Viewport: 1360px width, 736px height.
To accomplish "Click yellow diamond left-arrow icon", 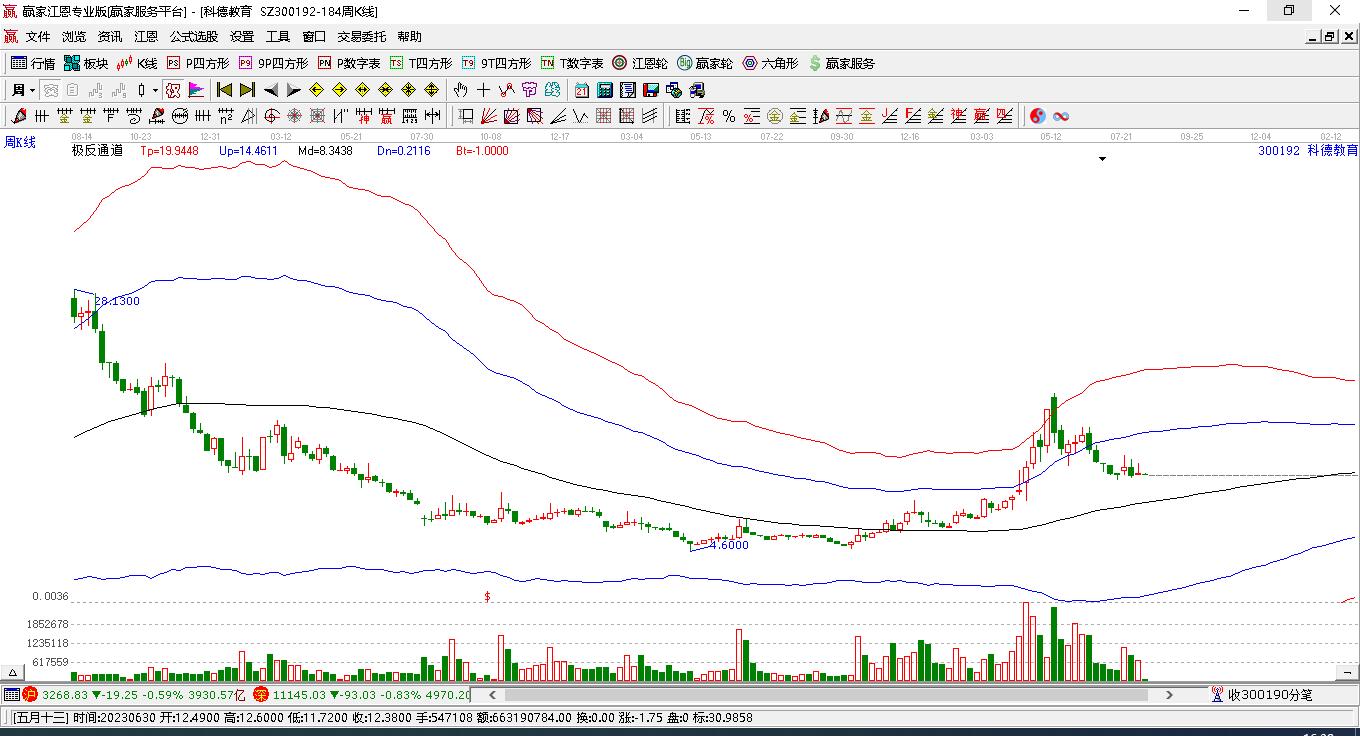I will pyautogui.click(x=316, y=90).
